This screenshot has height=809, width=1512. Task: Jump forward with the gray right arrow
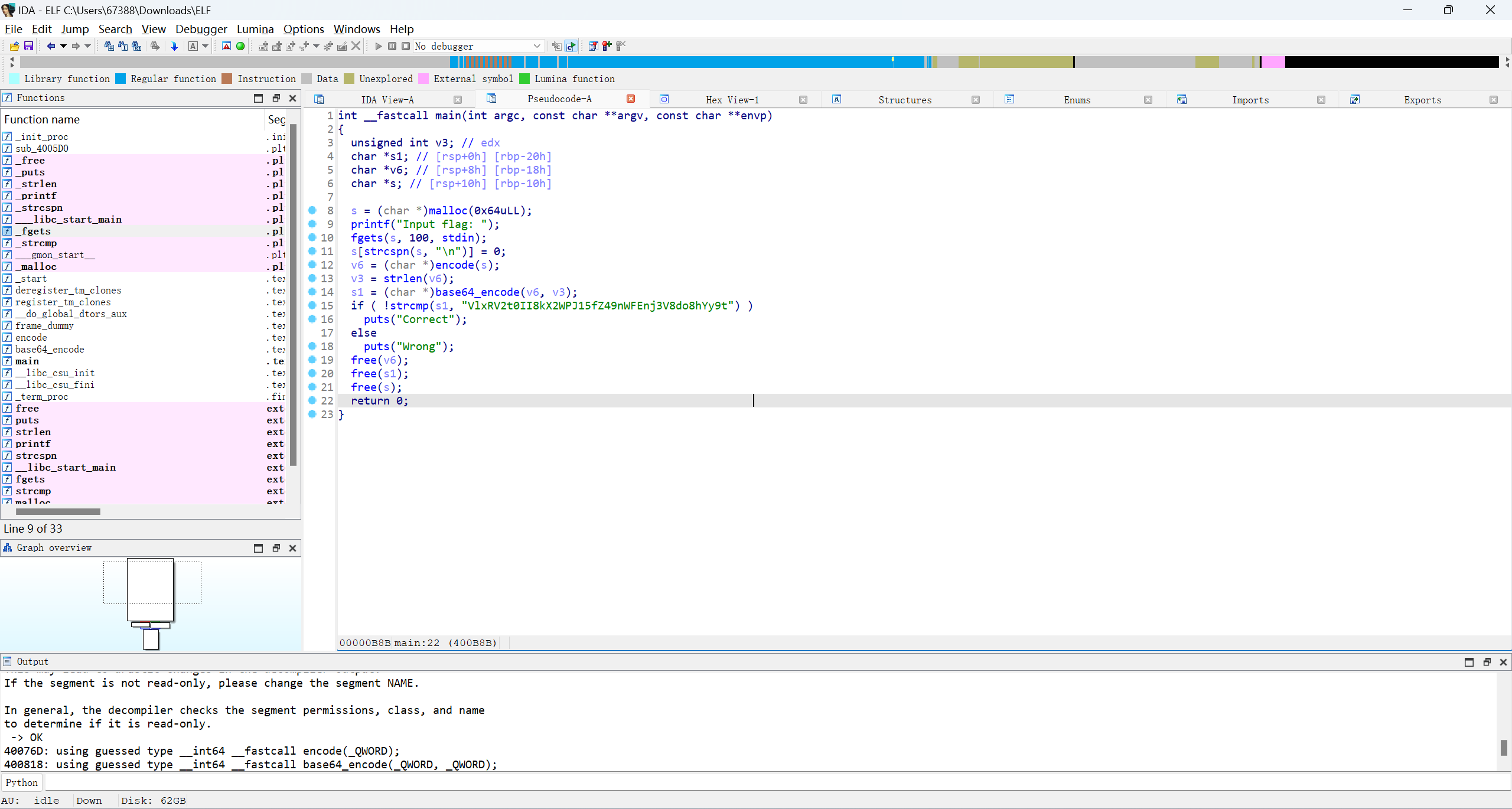[x=76, y=46]
